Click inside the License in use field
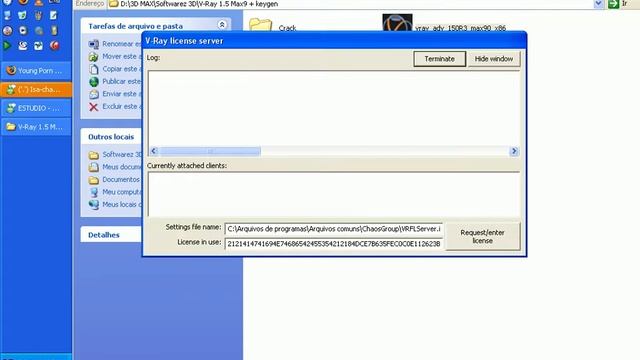The height and width of the screenshot is (360, 640). point(333,244)
